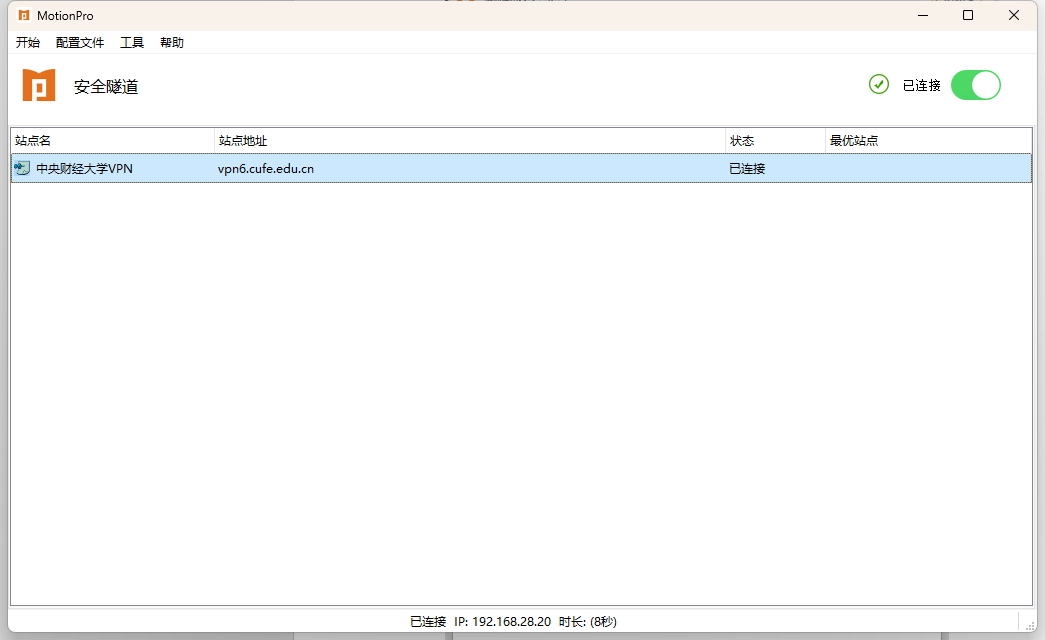Select the 中央财经大学VPN site name

coord(84,168)
